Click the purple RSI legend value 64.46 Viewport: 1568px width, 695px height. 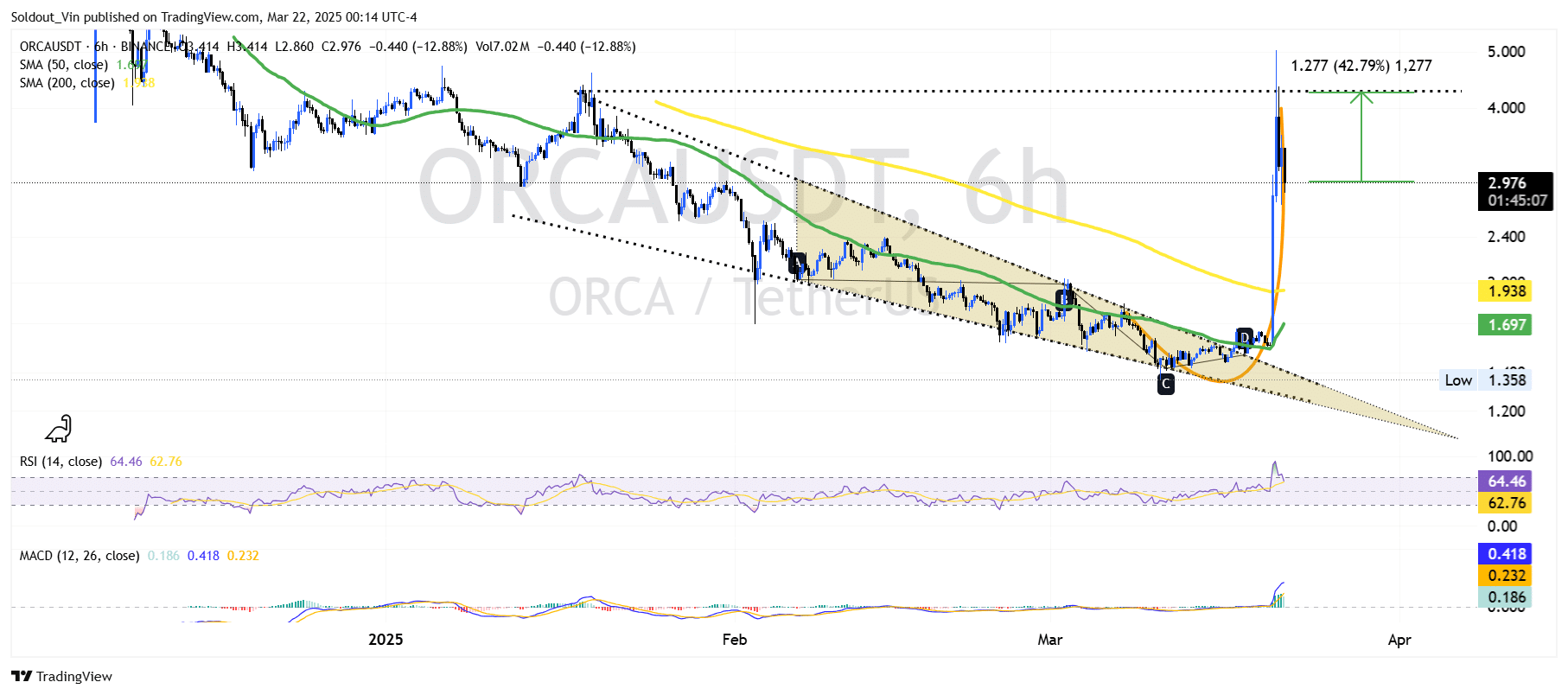[126, 462]
